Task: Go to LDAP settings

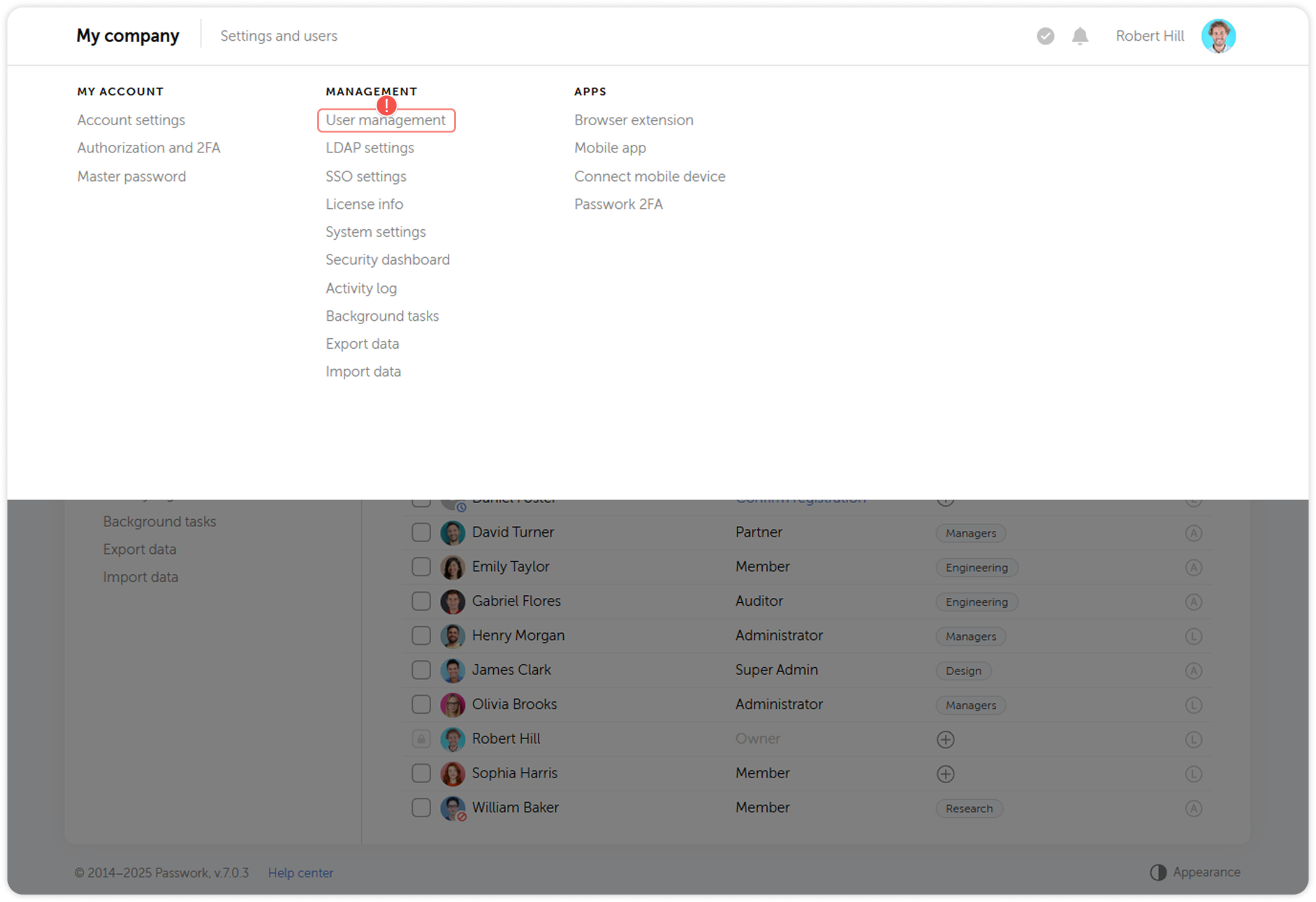Action: [370, 148]
